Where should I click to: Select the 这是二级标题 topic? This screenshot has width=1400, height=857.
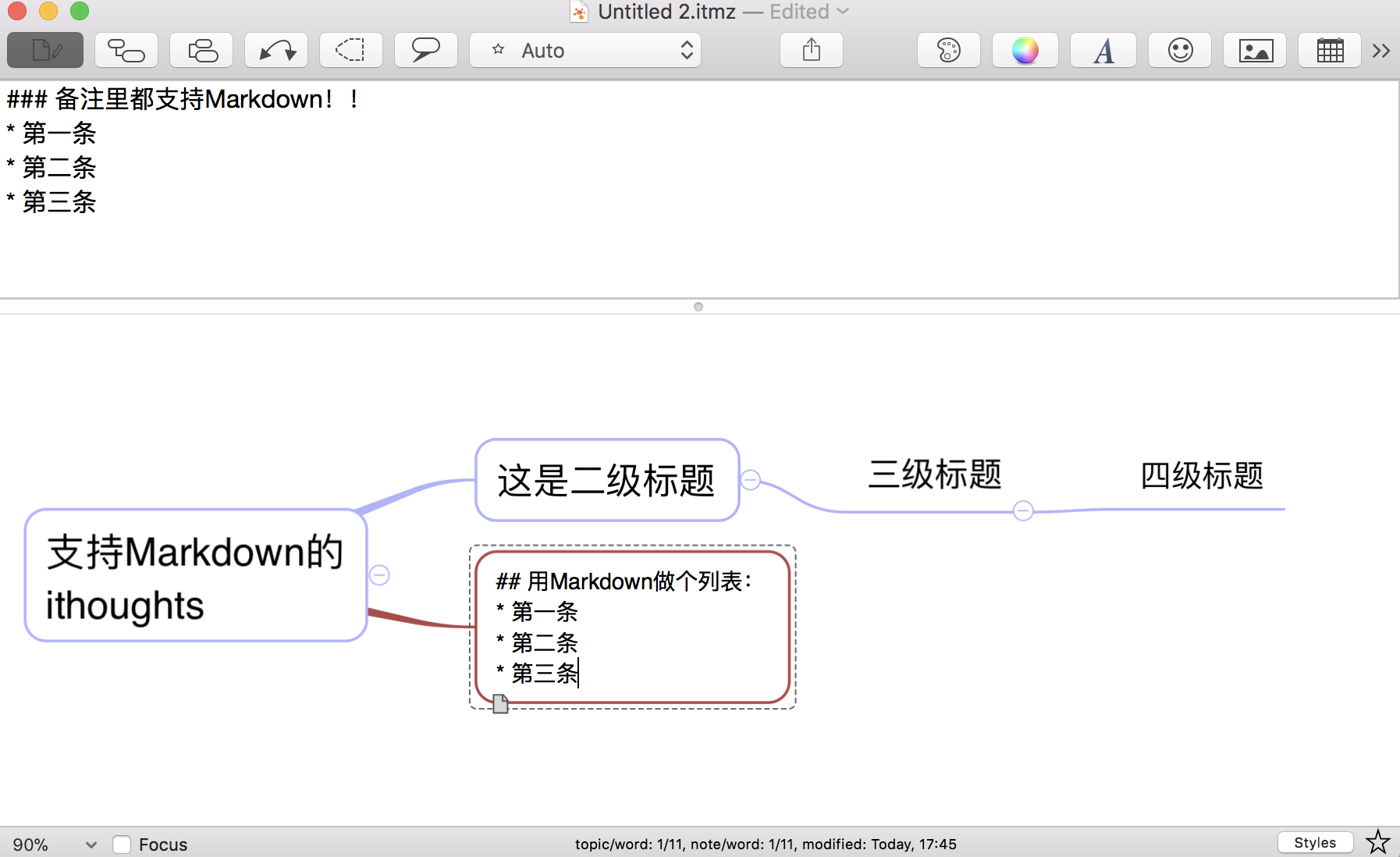tap(607, 480)
